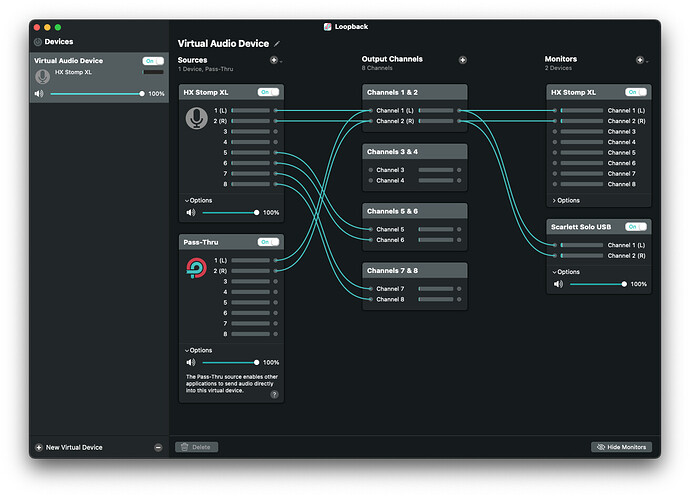
Task: Collapse Options under Scarlett Solo USB
Action: click(x=565, y=272)
